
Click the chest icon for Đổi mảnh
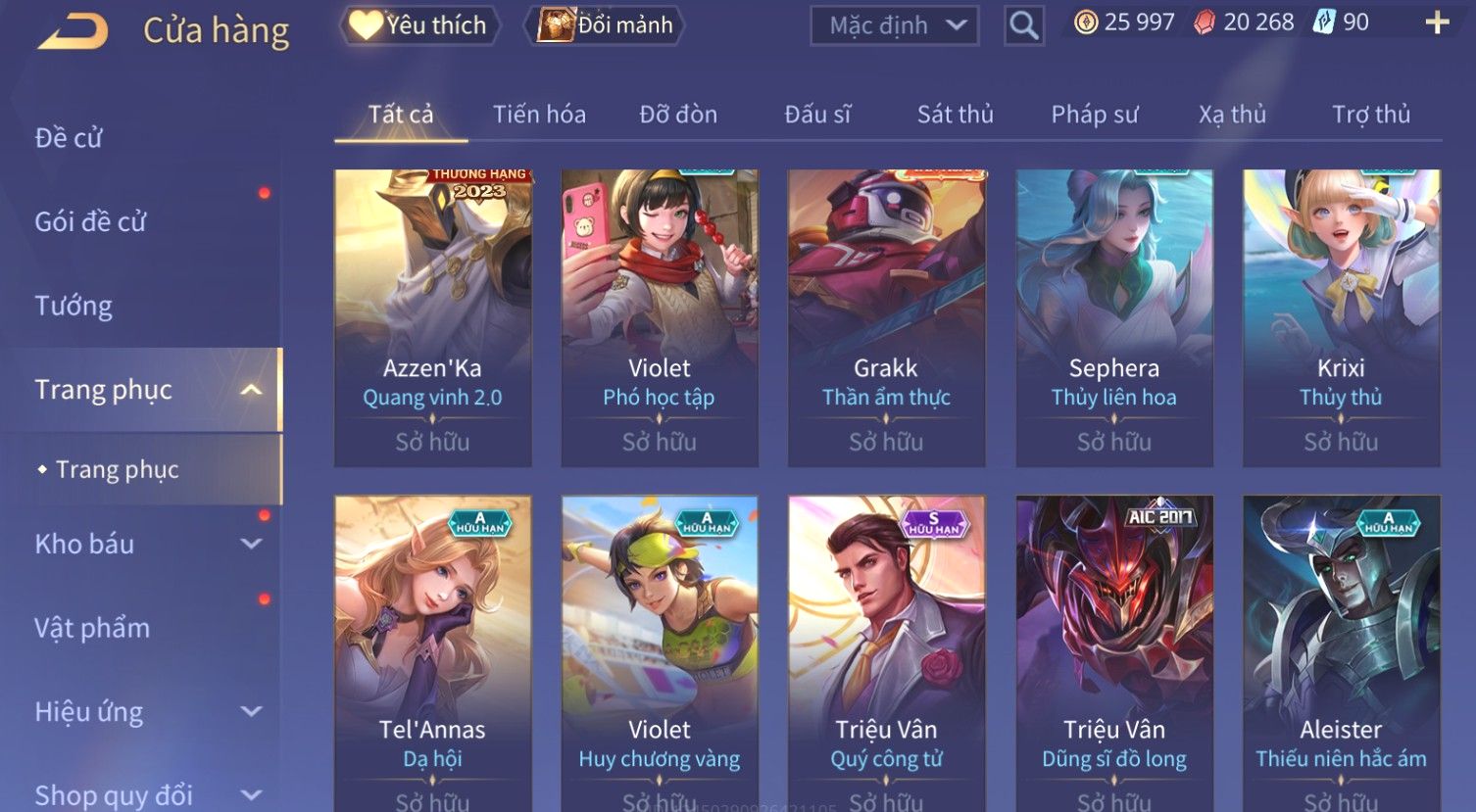[x=554, y=25]
